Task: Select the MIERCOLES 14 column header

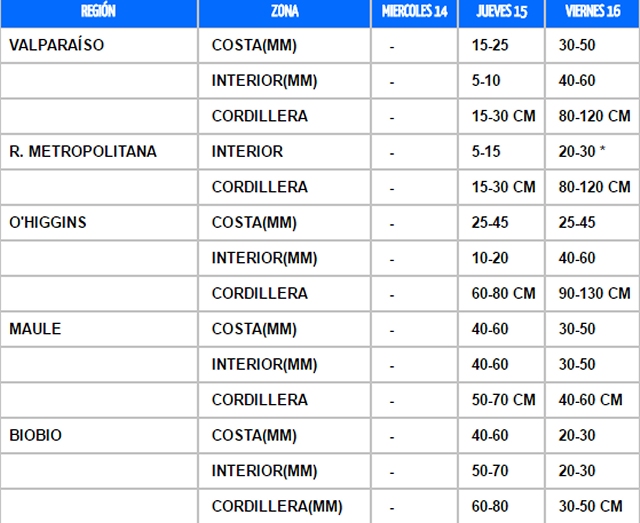Action: [x=414, y=12]
